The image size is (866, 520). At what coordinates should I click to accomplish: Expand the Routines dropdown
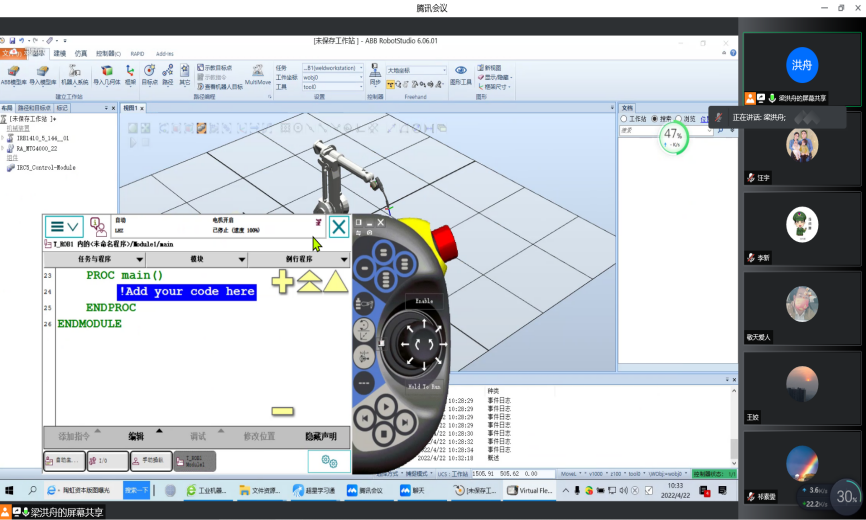coord(298,259)
